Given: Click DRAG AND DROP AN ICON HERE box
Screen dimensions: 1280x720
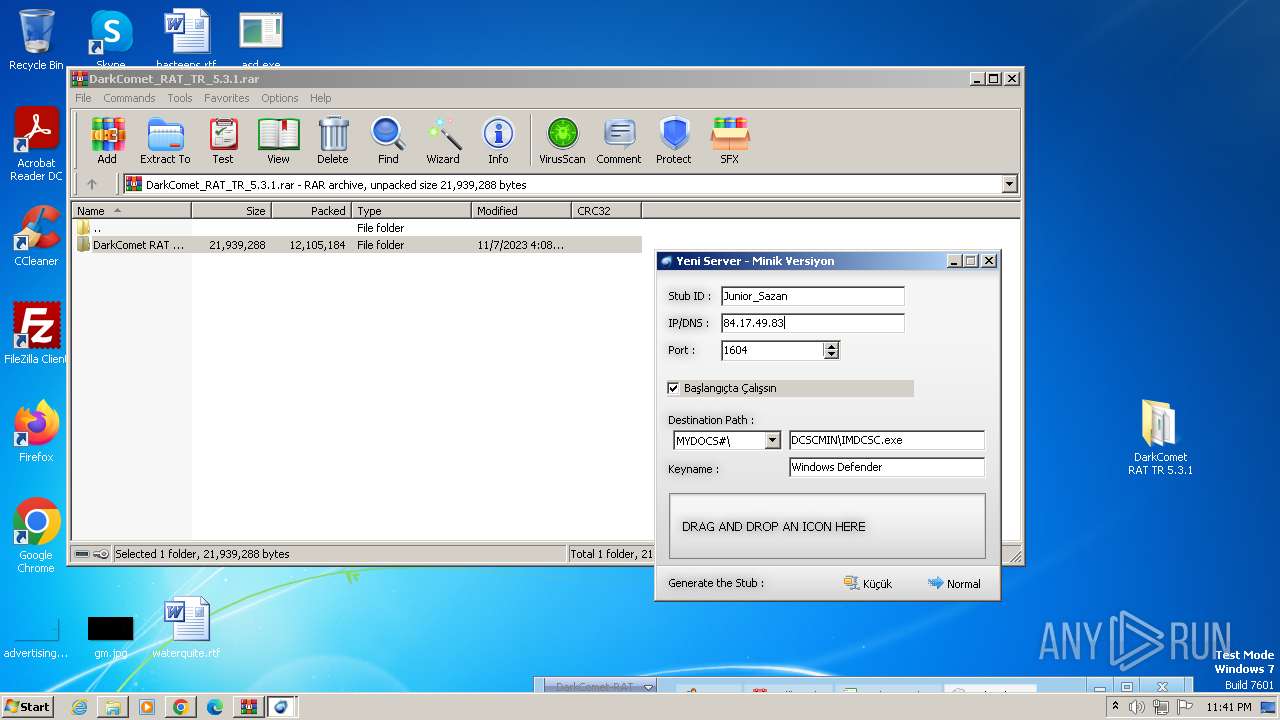Looking at the screenshot, I should tap(827, 526).
